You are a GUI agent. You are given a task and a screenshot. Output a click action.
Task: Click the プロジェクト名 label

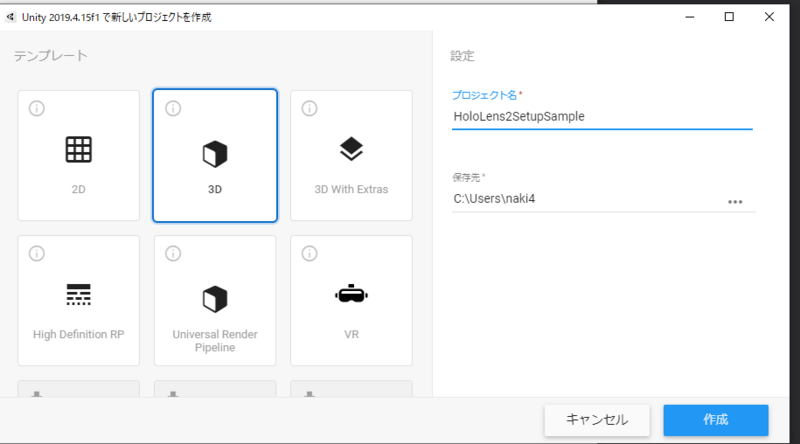[x=485, y=95]
